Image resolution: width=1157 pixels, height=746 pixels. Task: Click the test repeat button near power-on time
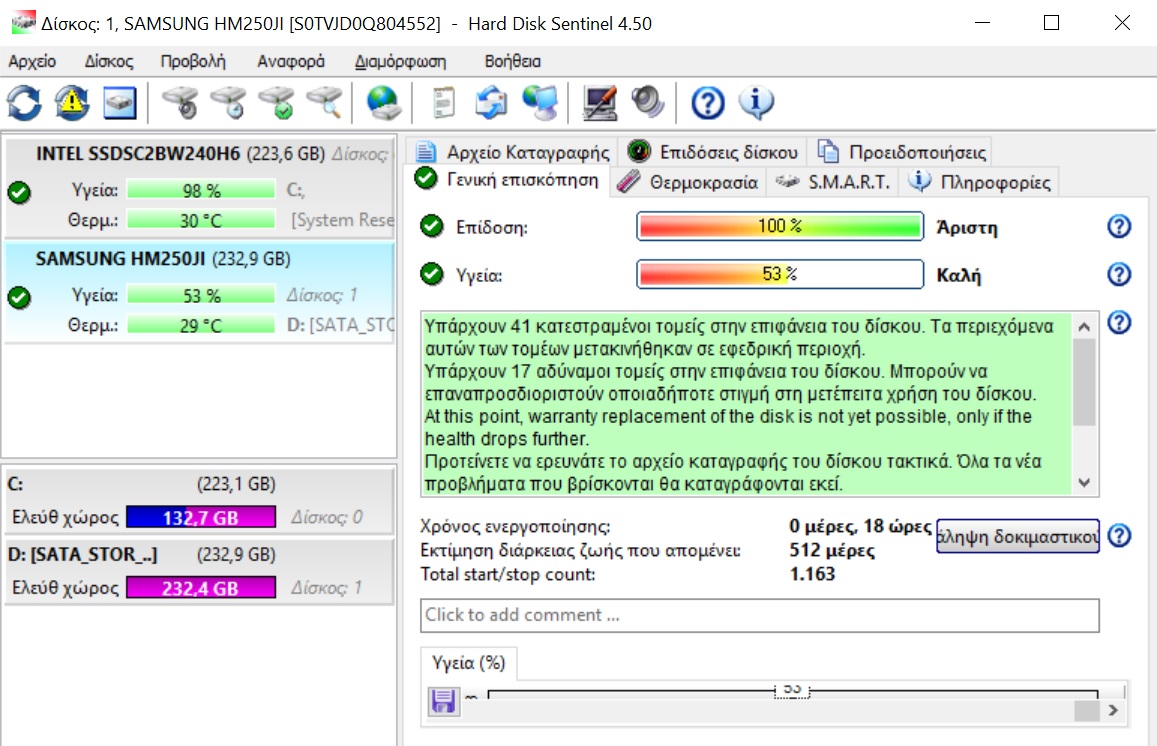tap(1017, 535)
